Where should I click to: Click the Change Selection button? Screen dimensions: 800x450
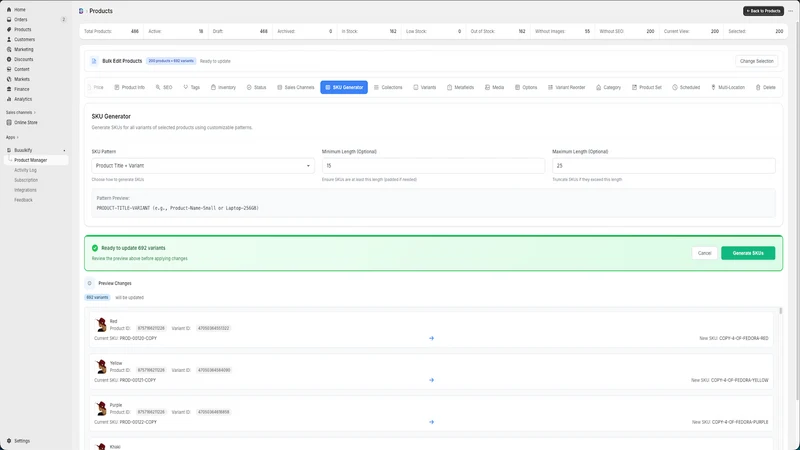tap(757, 61)
